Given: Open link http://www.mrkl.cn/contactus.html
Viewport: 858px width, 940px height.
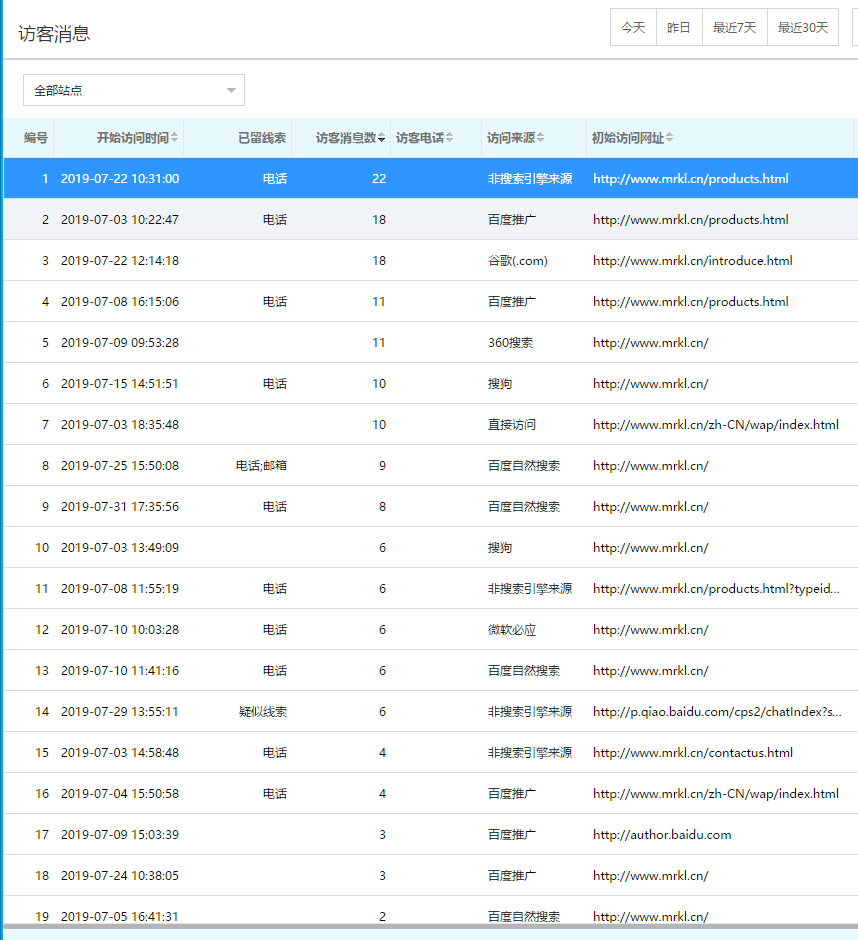Looking at the screenshot, I should click(x=693, y=752).
